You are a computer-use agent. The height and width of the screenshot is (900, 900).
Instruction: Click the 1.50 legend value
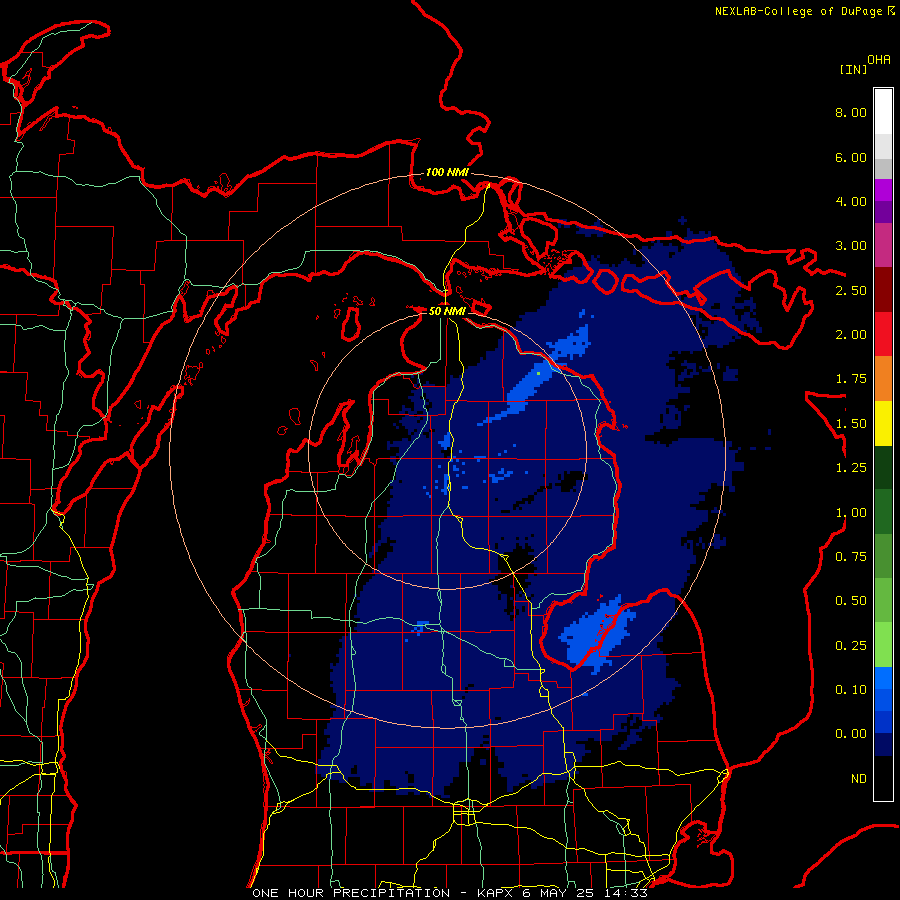[851, 424]
